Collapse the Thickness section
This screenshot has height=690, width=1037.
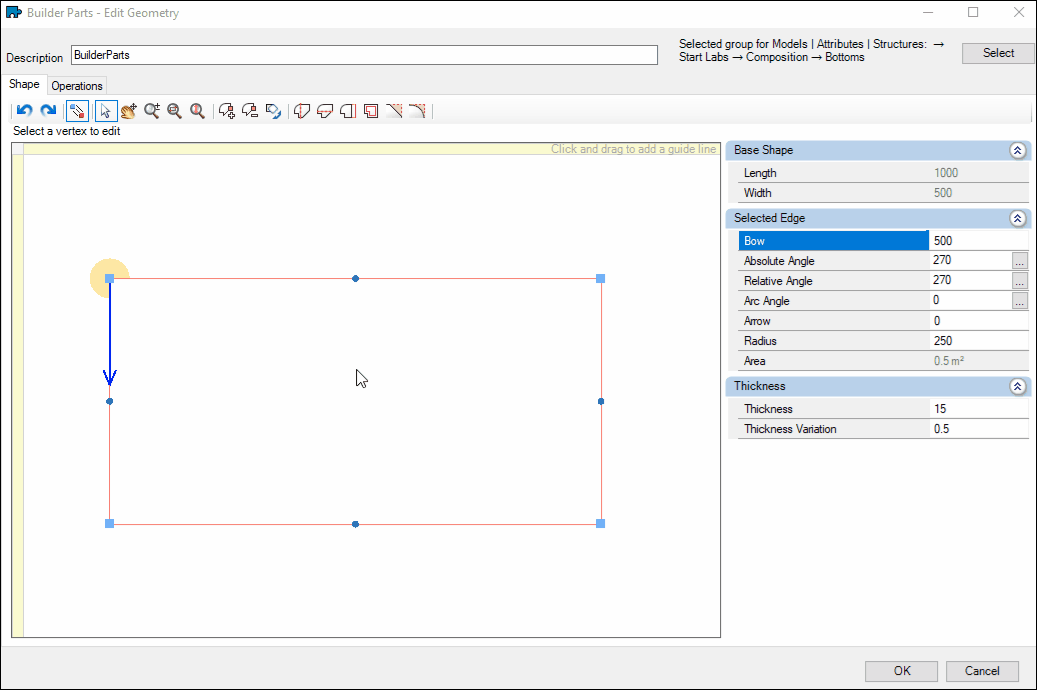click(x=1017, y=386)
